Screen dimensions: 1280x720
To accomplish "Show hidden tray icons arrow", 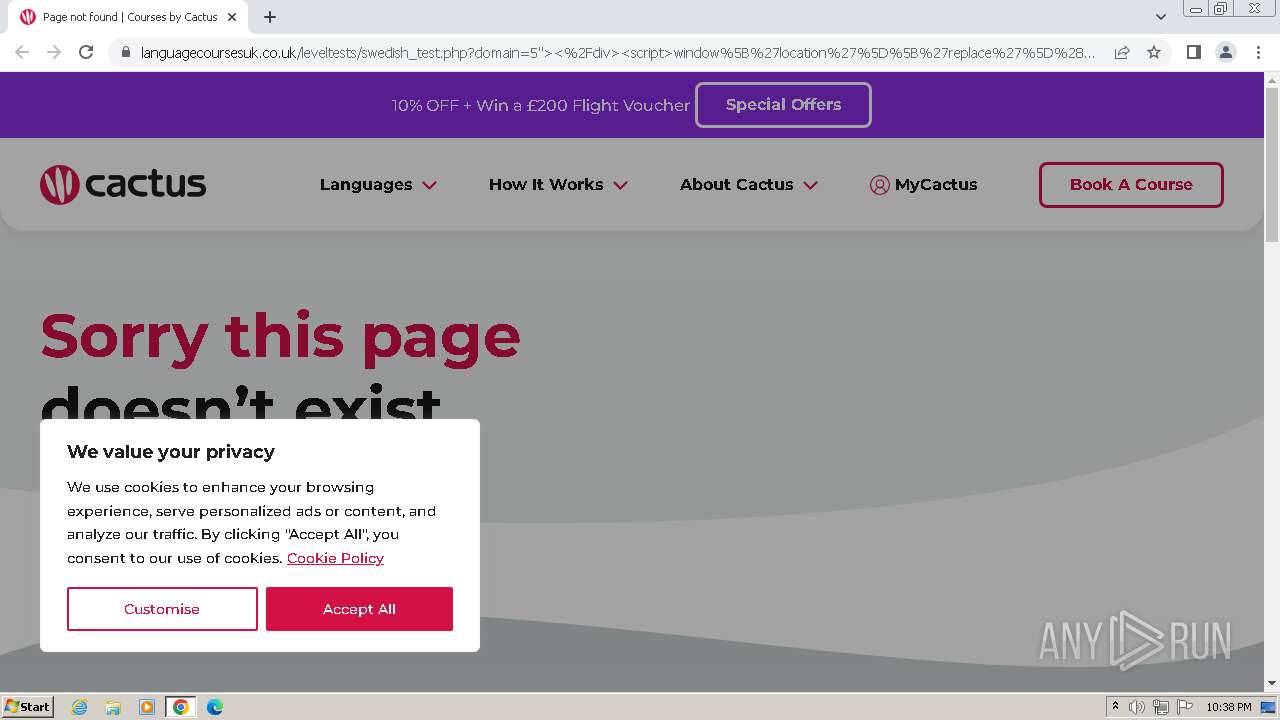I will (1115, 706).
